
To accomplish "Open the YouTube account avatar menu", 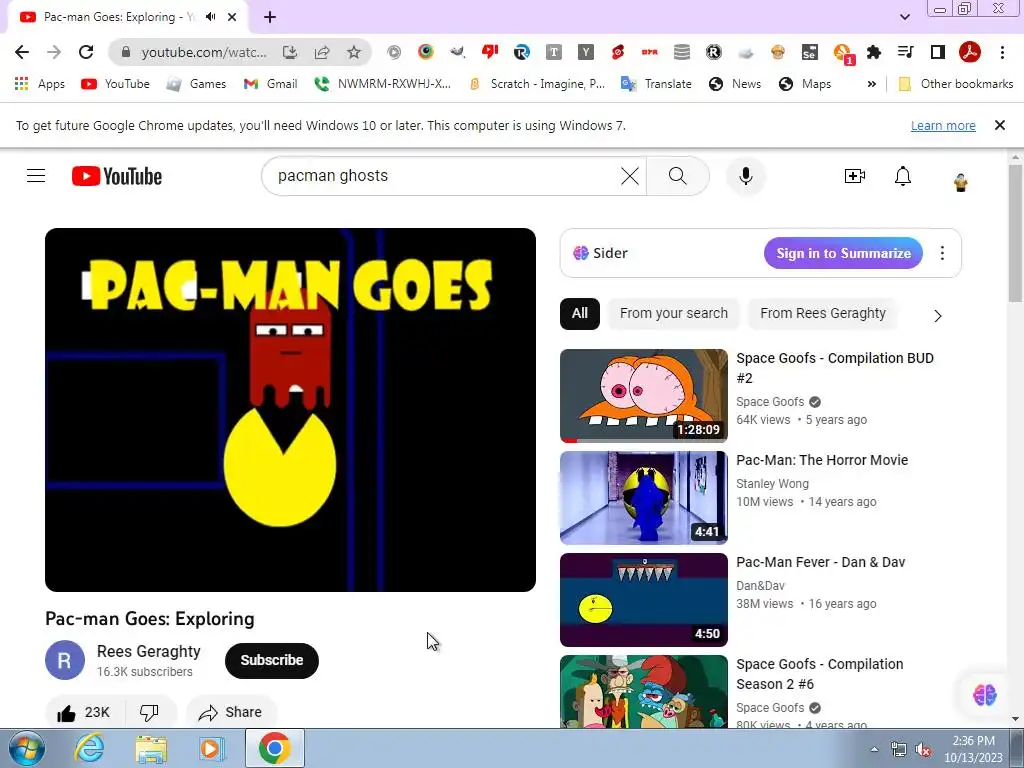I will pos(960,182).
